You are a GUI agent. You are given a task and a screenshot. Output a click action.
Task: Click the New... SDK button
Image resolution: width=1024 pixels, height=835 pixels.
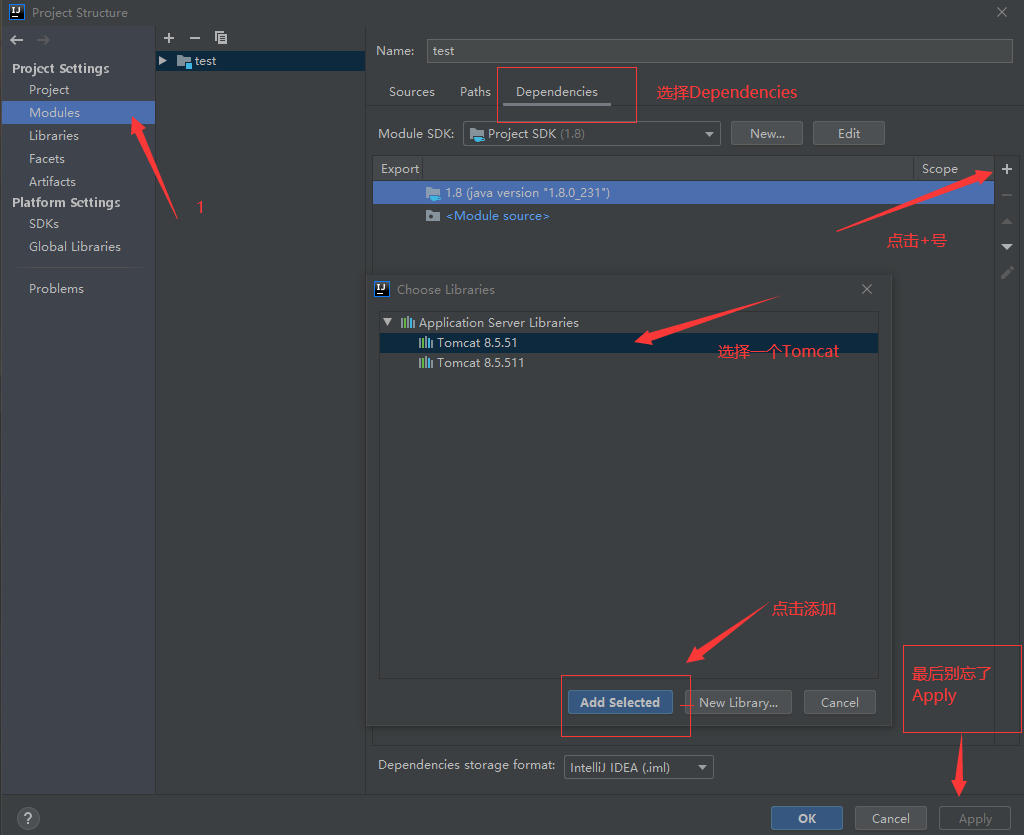coord(767,134)
